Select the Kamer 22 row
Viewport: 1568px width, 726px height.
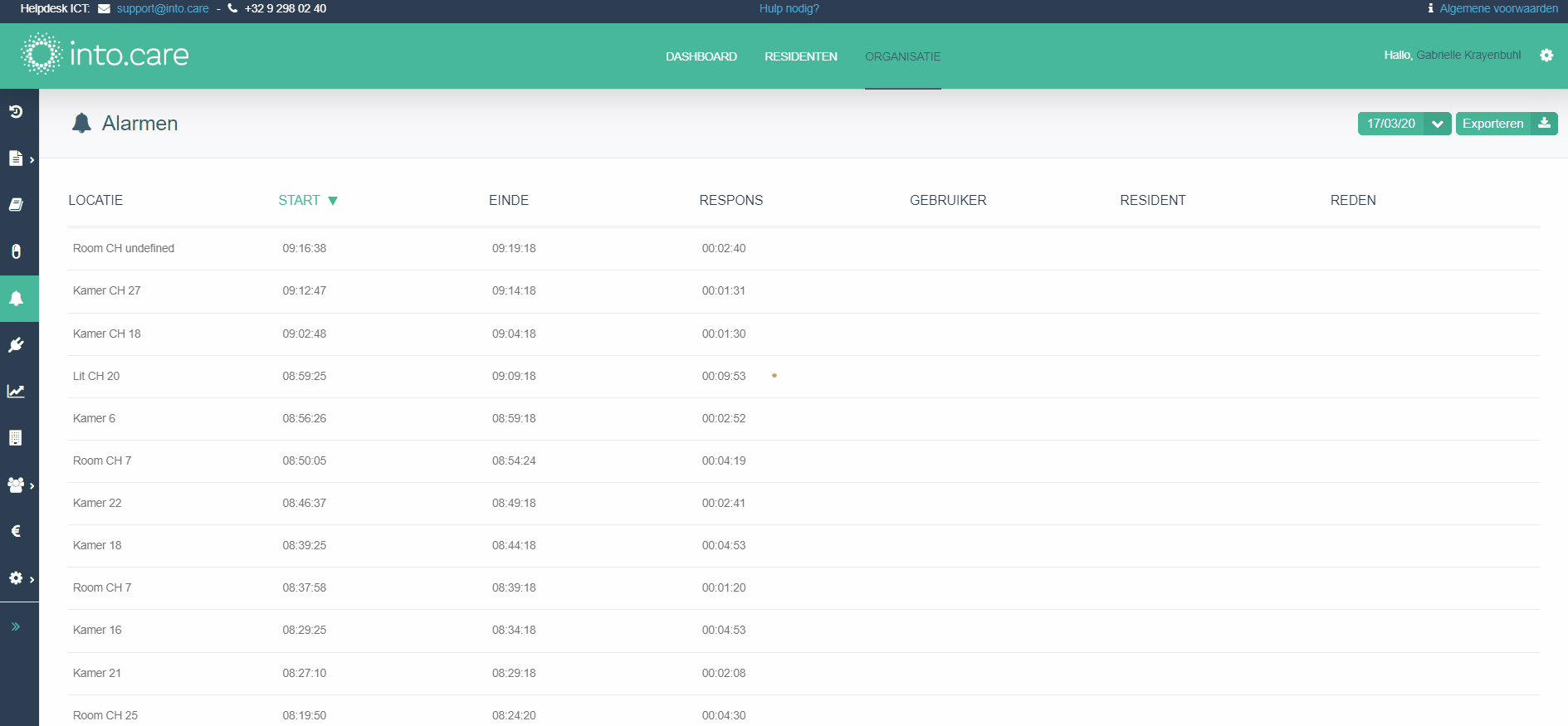(x=804, y=504)
